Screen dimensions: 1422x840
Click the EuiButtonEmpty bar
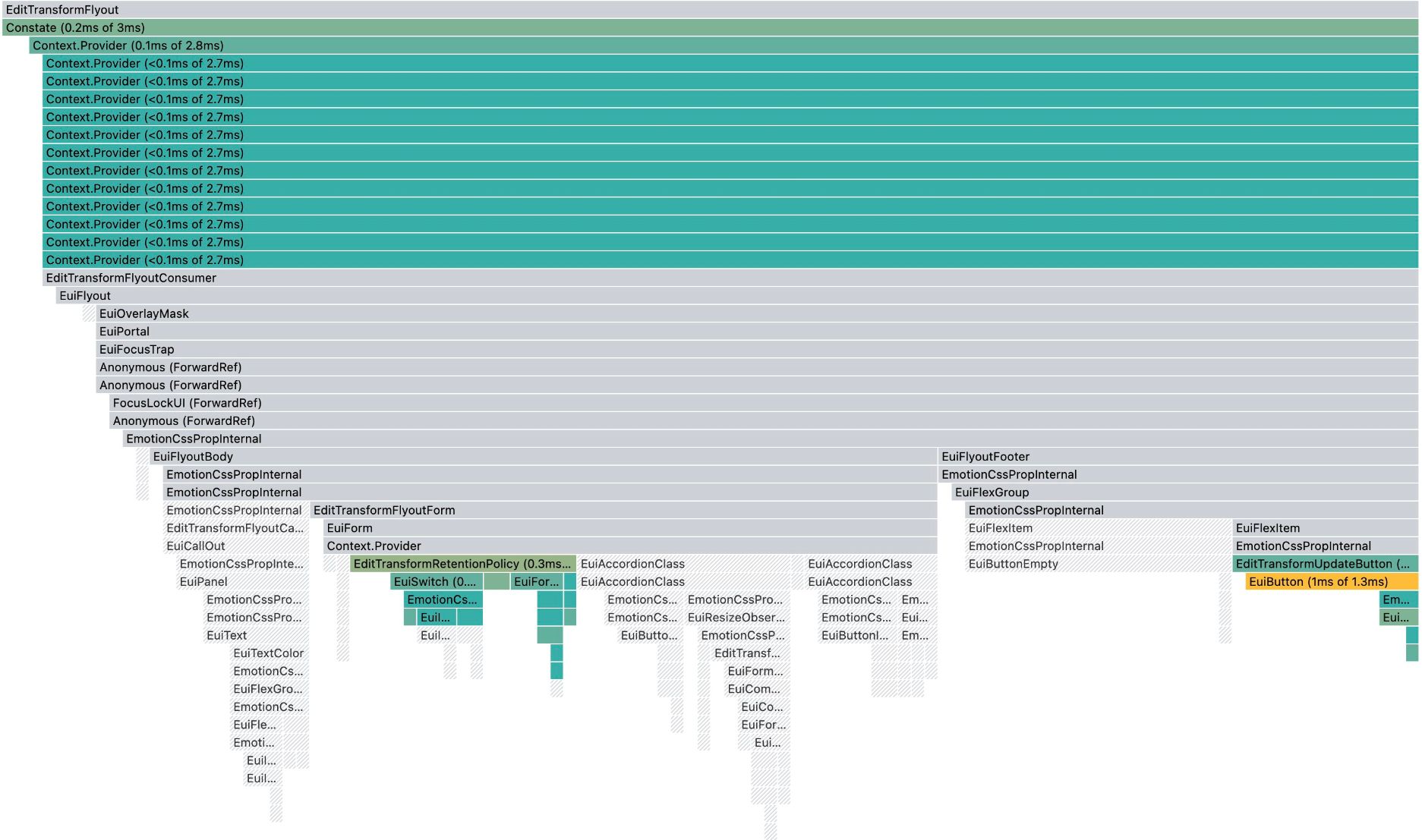tap(1098, 564)
